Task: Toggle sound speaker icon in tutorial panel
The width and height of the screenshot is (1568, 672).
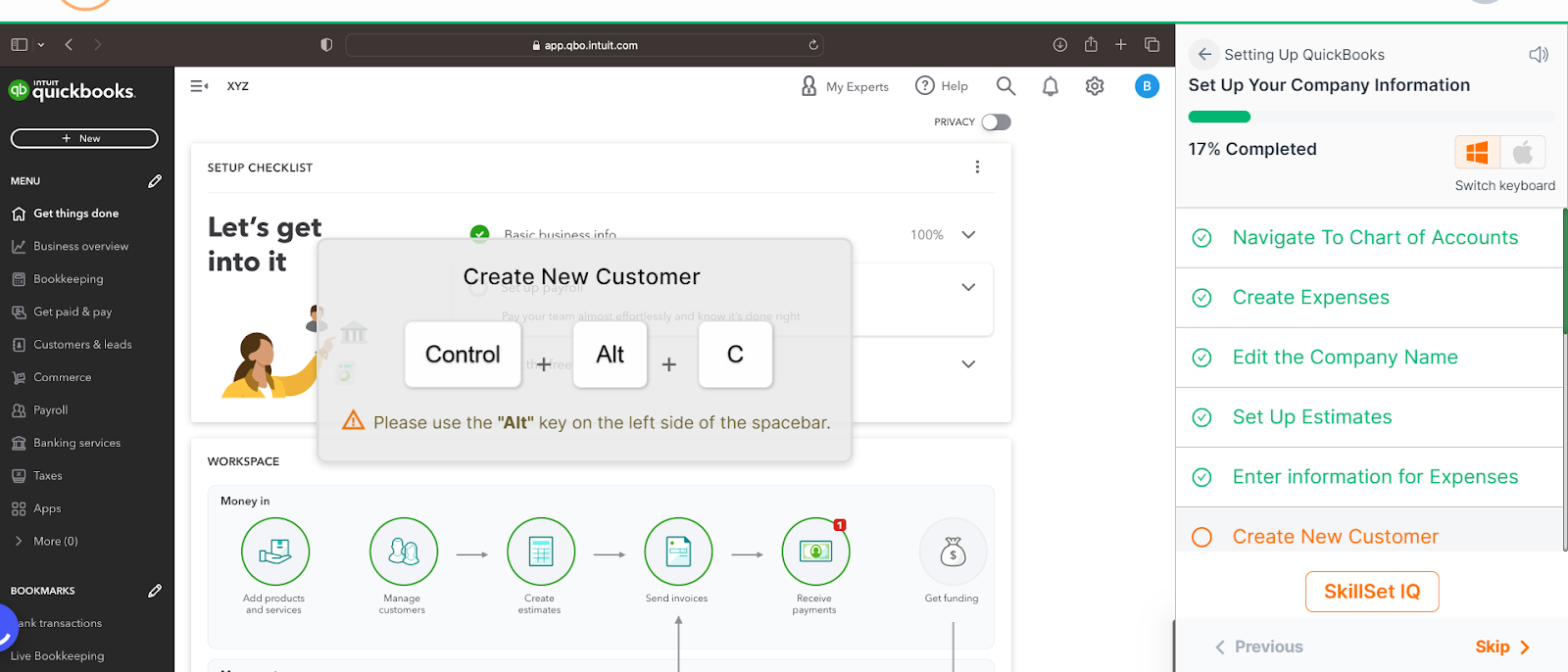Action: pyautogui.click(x=1539, y=55)
